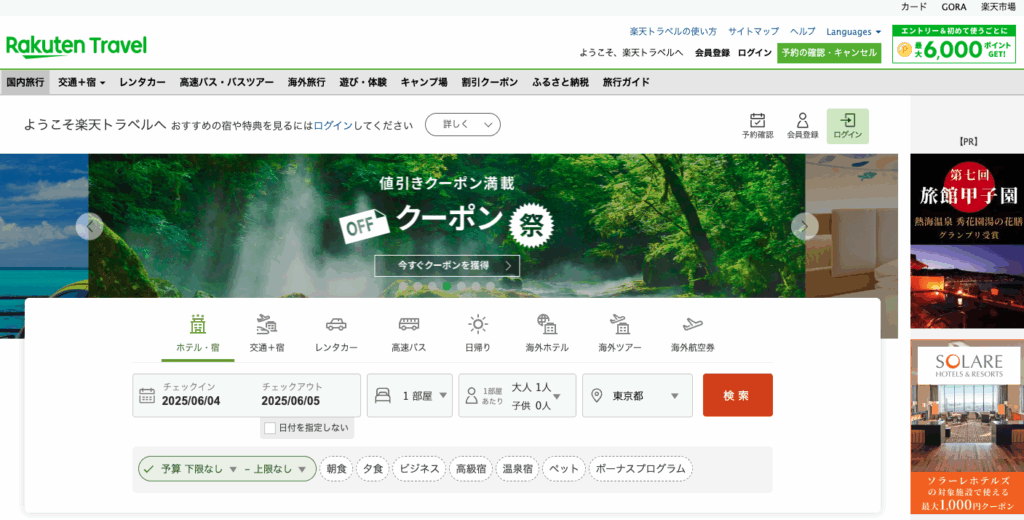Select the 海外ツアー plane building icon

click(x=619, y=324)
